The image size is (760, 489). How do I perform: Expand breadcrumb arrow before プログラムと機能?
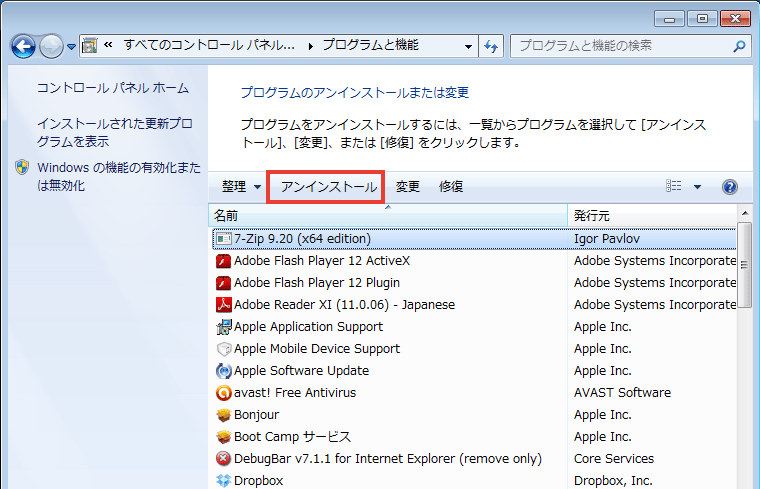[310, 47]
